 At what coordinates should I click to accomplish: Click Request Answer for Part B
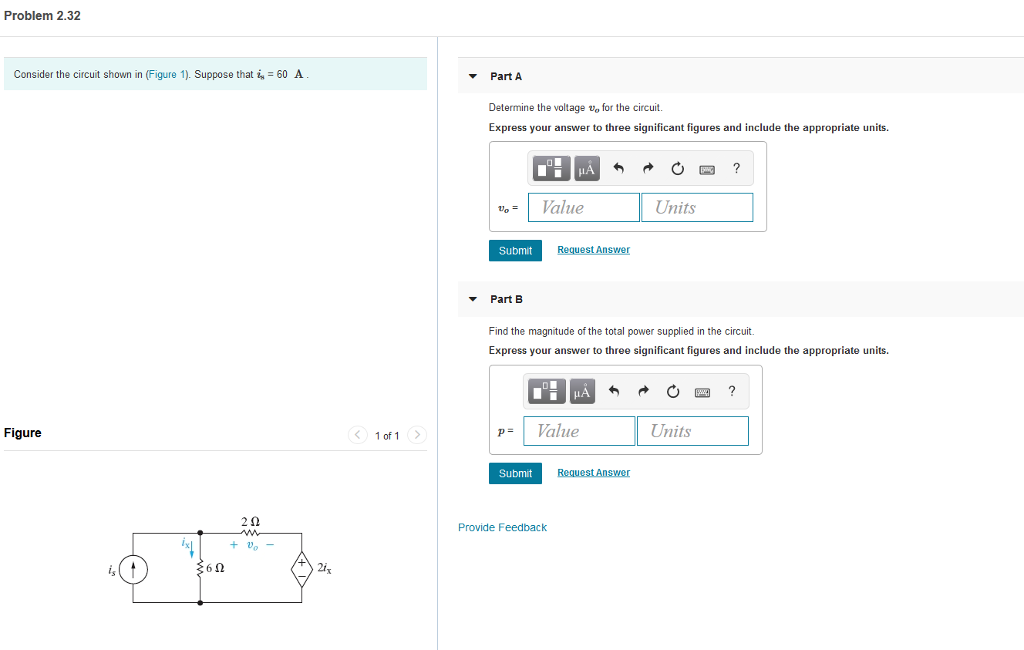(593, 472)
